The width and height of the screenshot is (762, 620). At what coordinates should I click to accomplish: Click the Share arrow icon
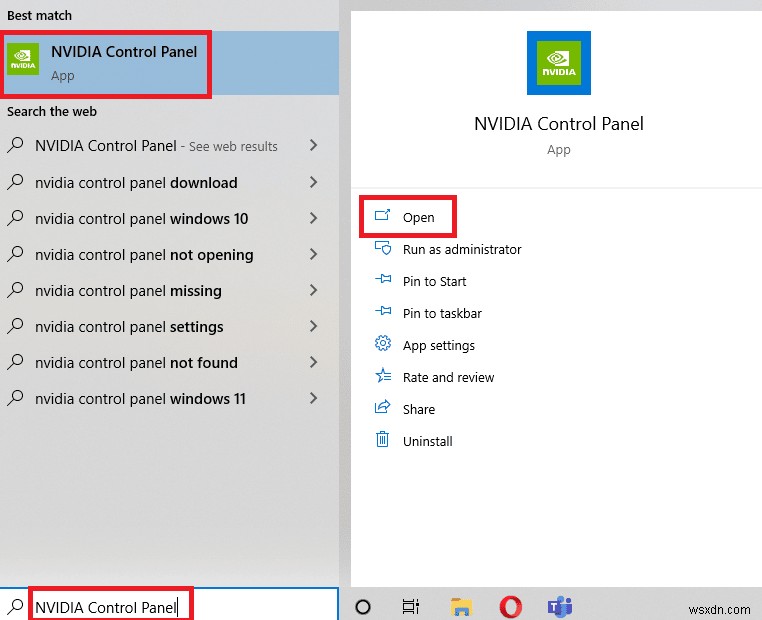(382, 406)
